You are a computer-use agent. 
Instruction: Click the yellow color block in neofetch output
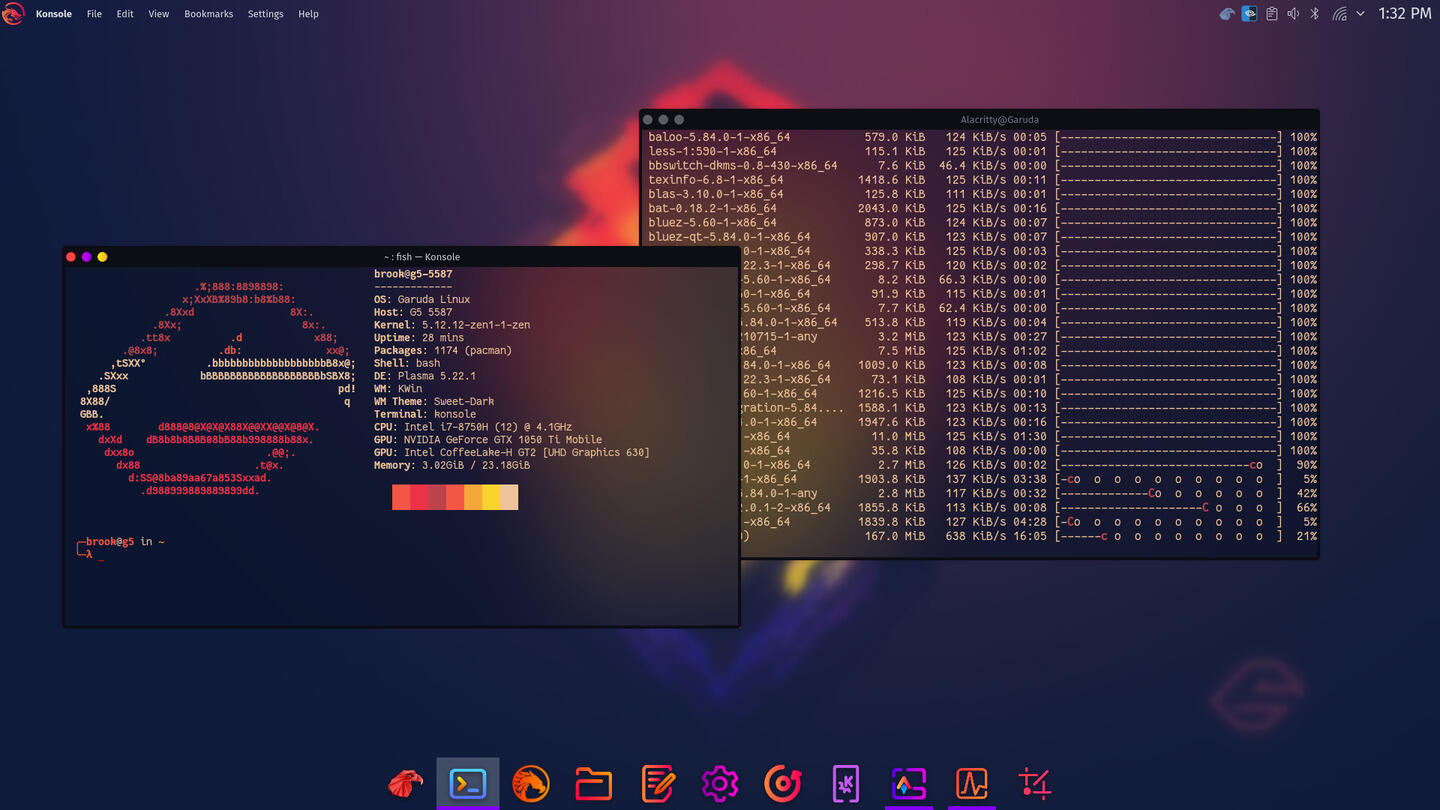(491, 497)
